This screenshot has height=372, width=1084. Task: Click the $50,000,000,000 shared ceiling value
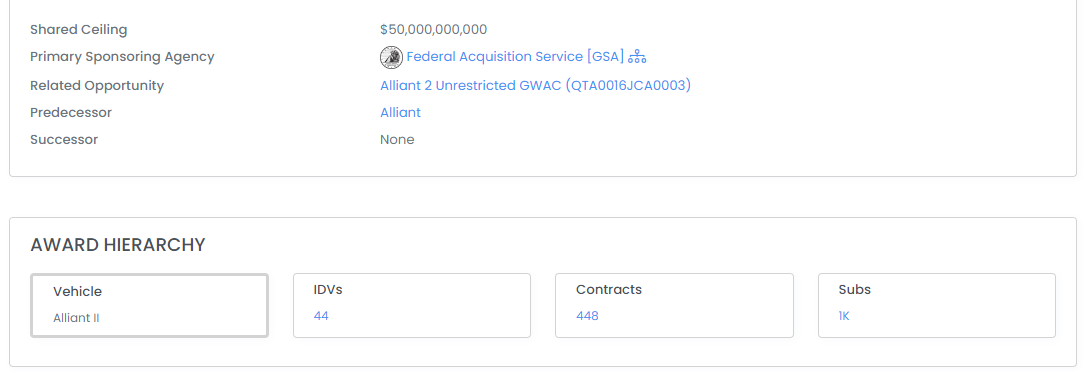click(x=433, y=30)
